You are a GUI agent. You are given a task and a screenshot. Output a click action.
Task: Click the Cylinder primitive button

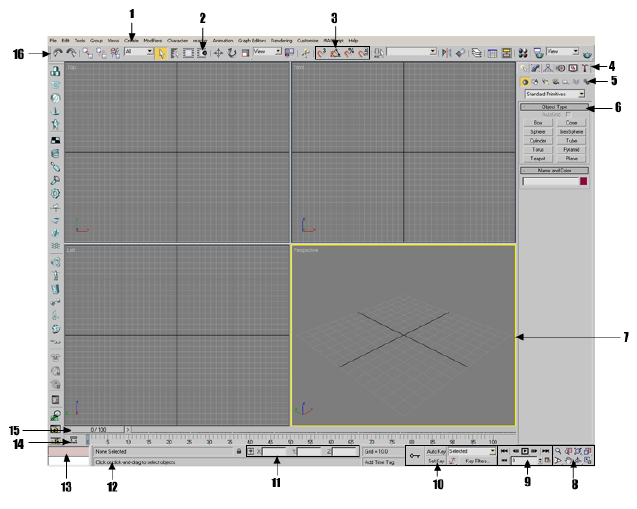(538, 141)
